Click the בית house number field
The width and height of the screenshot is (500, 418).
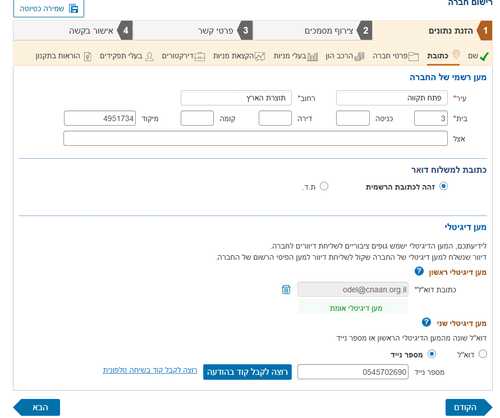tap(431, 118)
